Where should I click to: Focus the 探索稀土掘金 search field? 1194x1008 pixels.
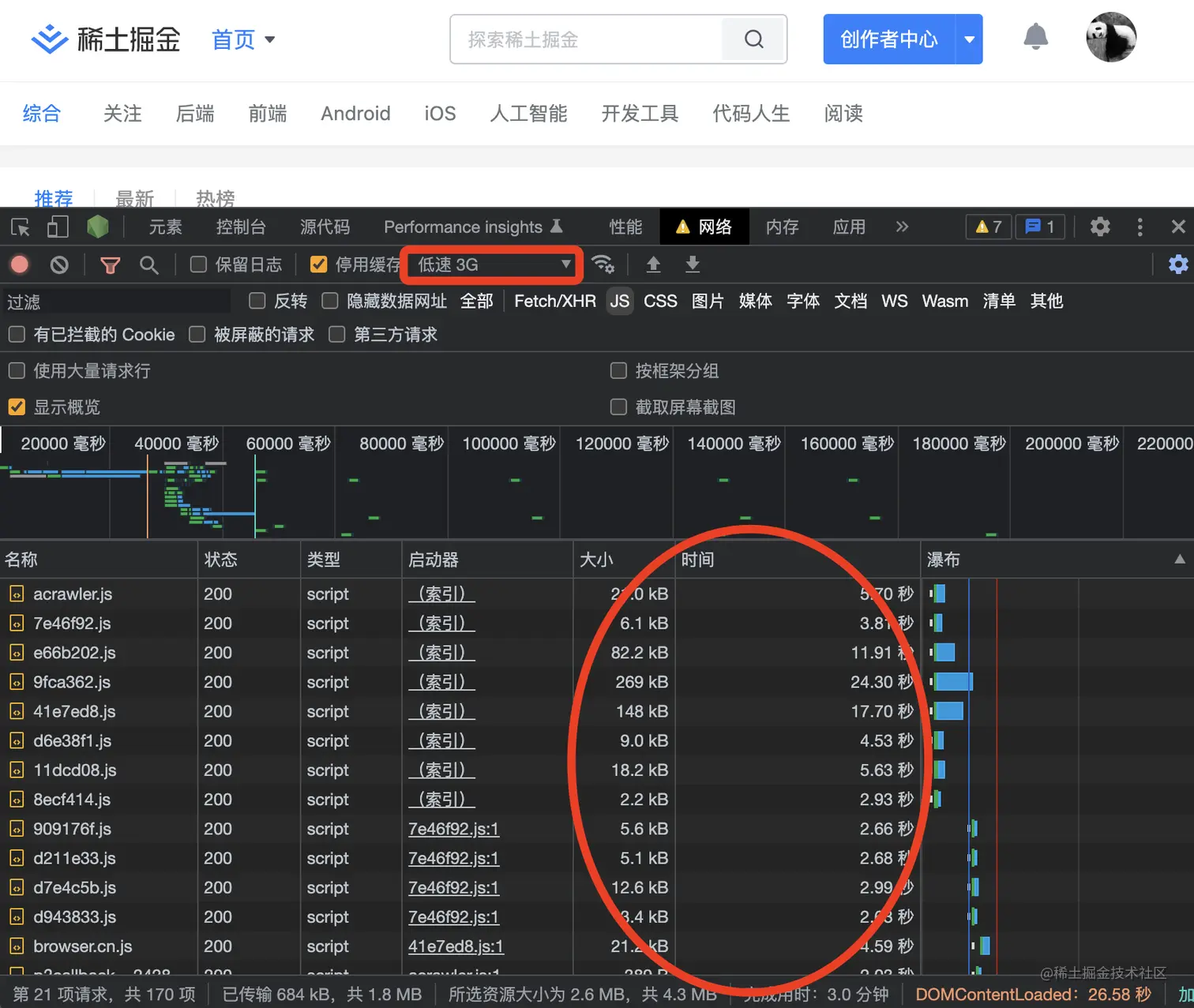coord(587,39)
